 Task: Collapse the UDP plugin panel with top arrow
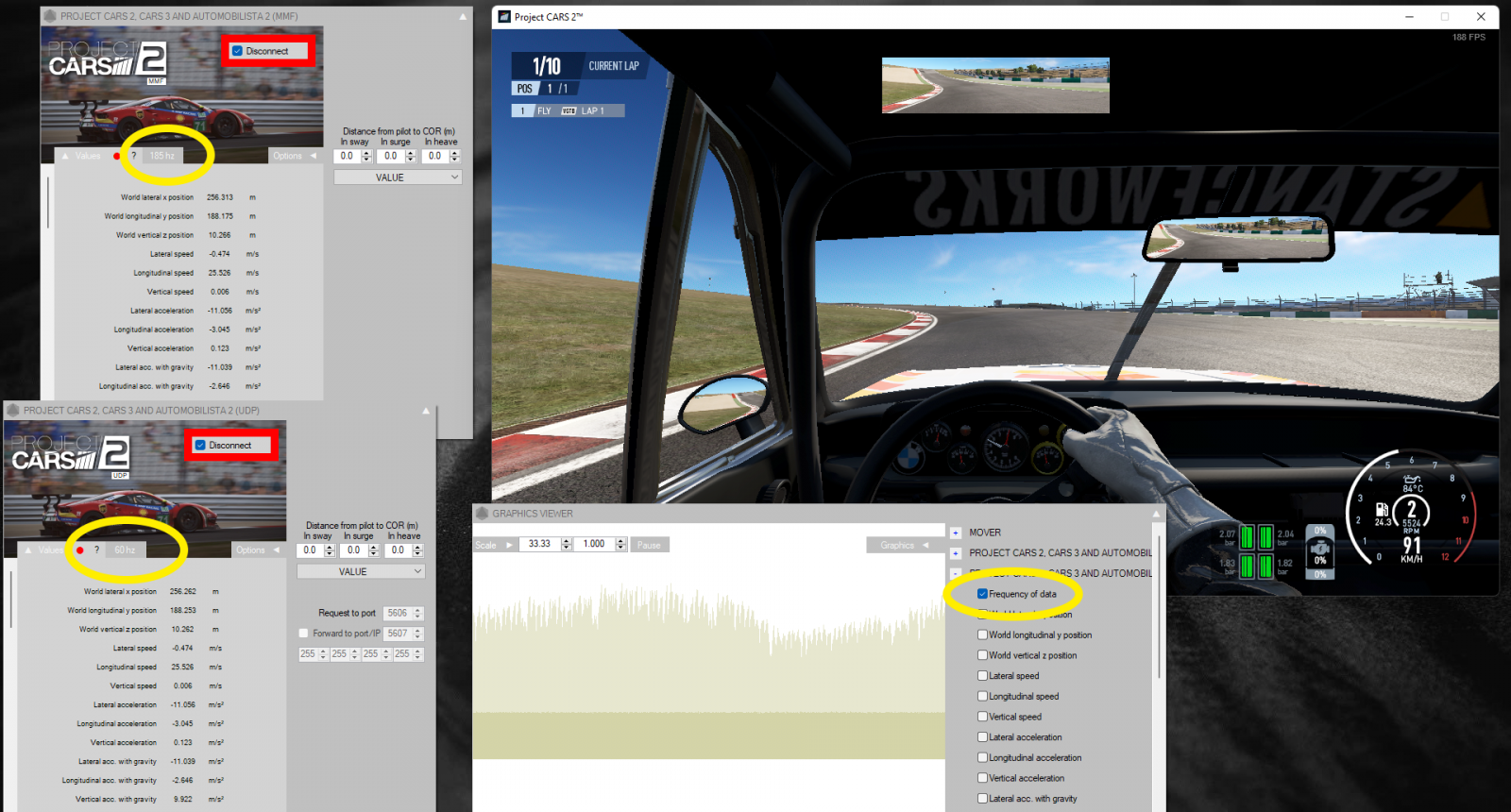(x=426, y=411)
